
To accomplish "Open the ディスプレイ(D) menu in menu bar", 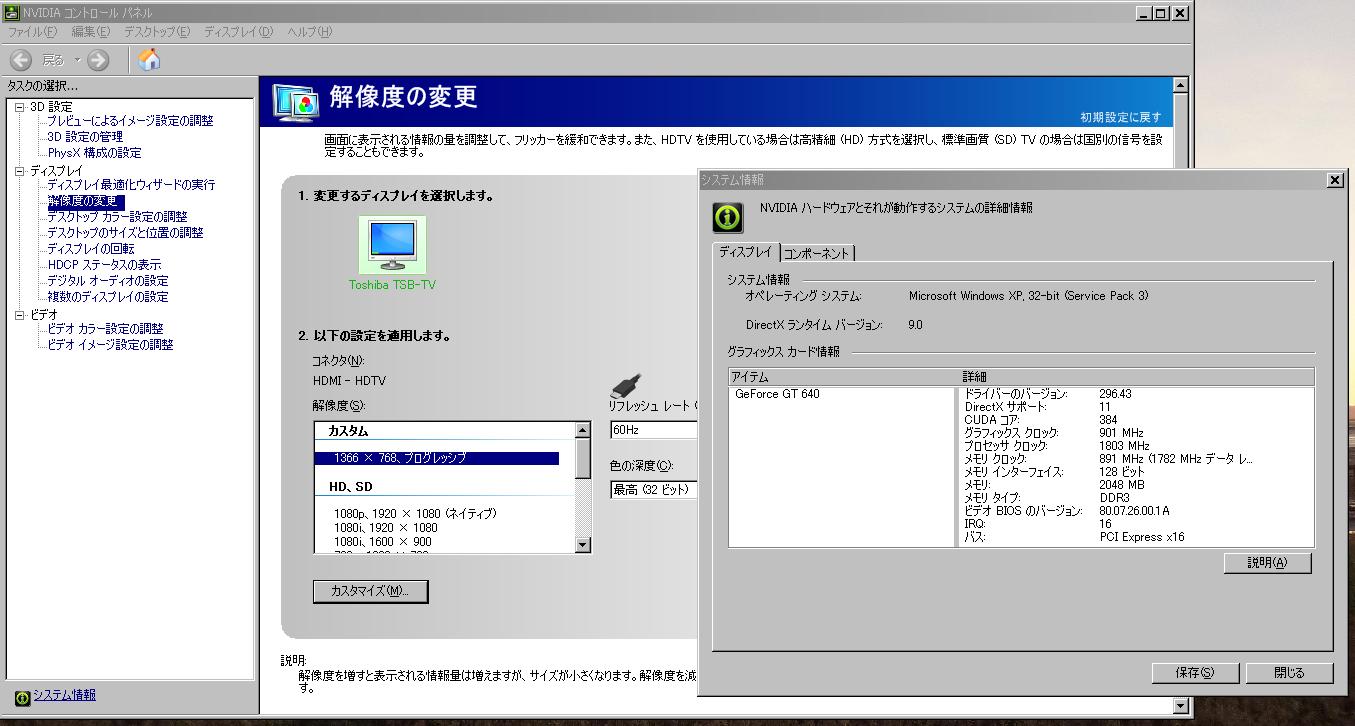I will click(x=238, y=32).
